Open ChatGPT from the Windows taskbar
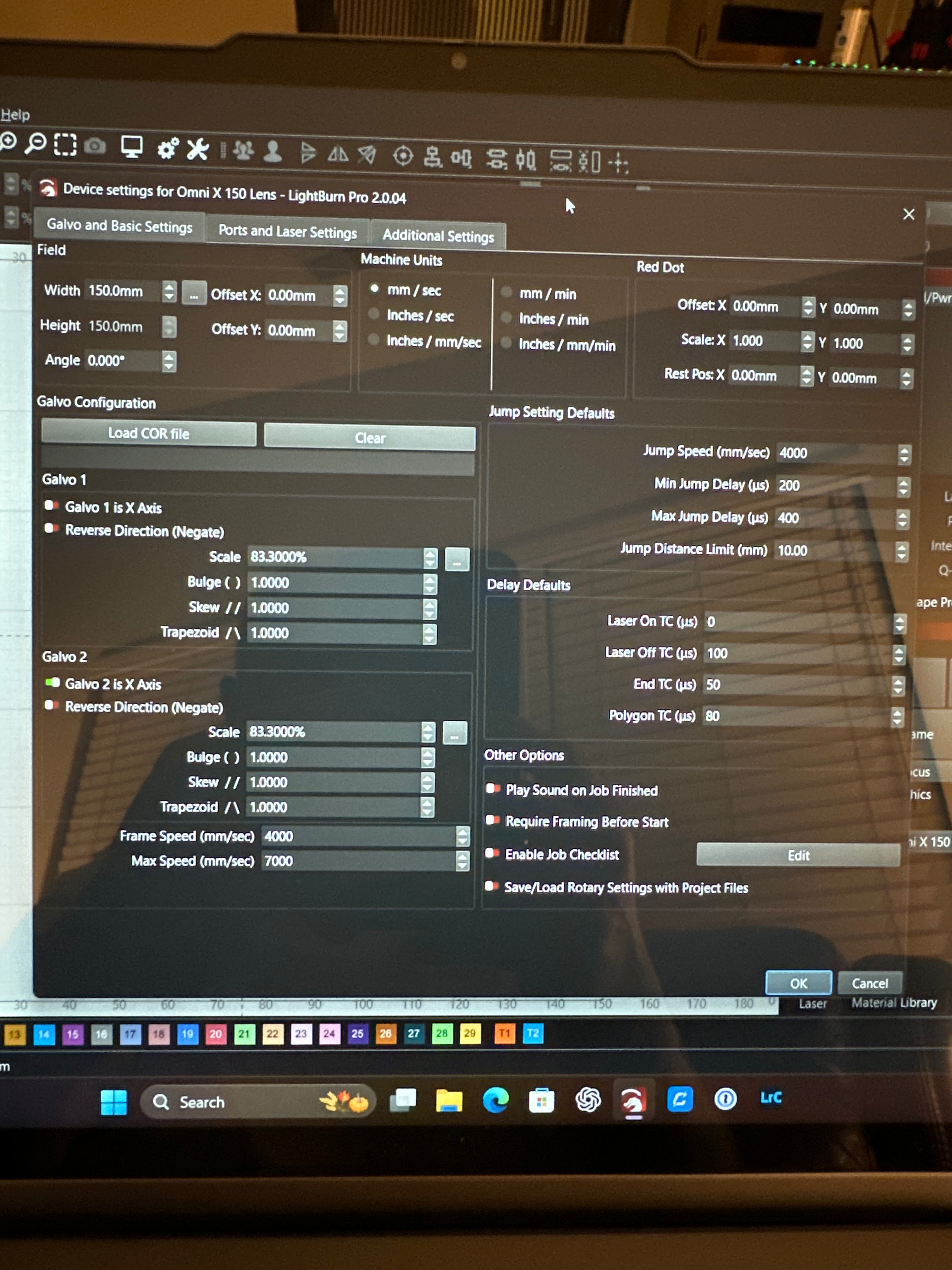 (588, 1100)
